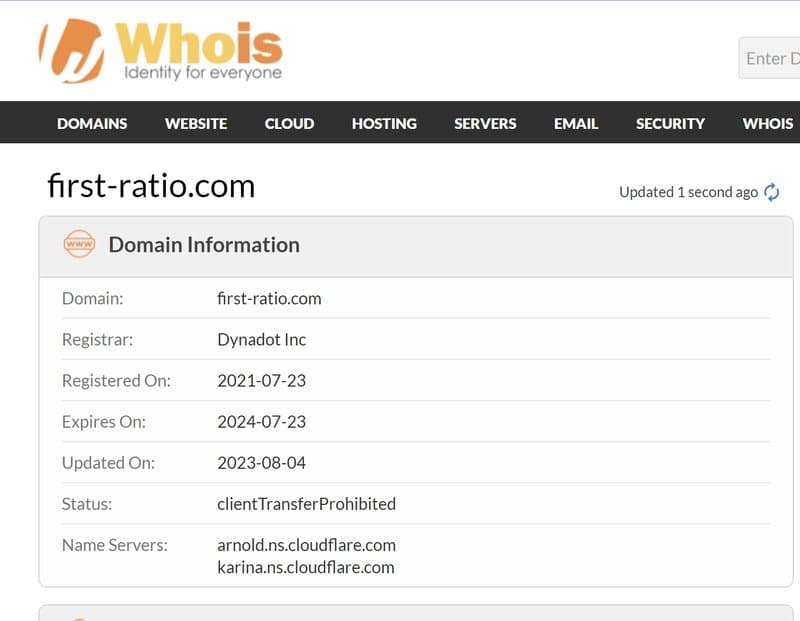Click the first-ratio.com page heading
The width and height of the screenshot is (800, 621).
[x=151, y=186]
